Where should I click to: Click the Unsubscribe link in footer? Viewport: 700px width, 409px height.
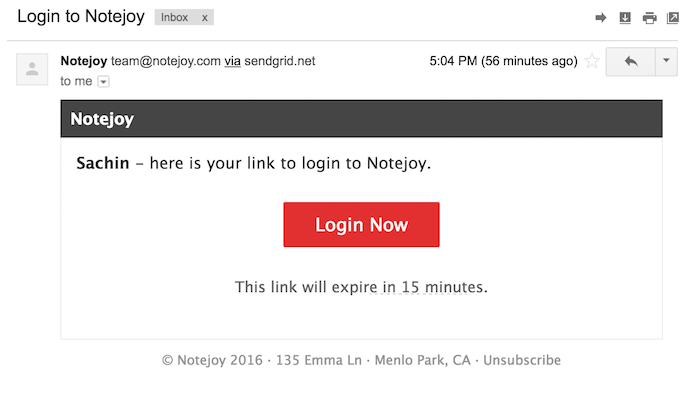click(522, 360)
